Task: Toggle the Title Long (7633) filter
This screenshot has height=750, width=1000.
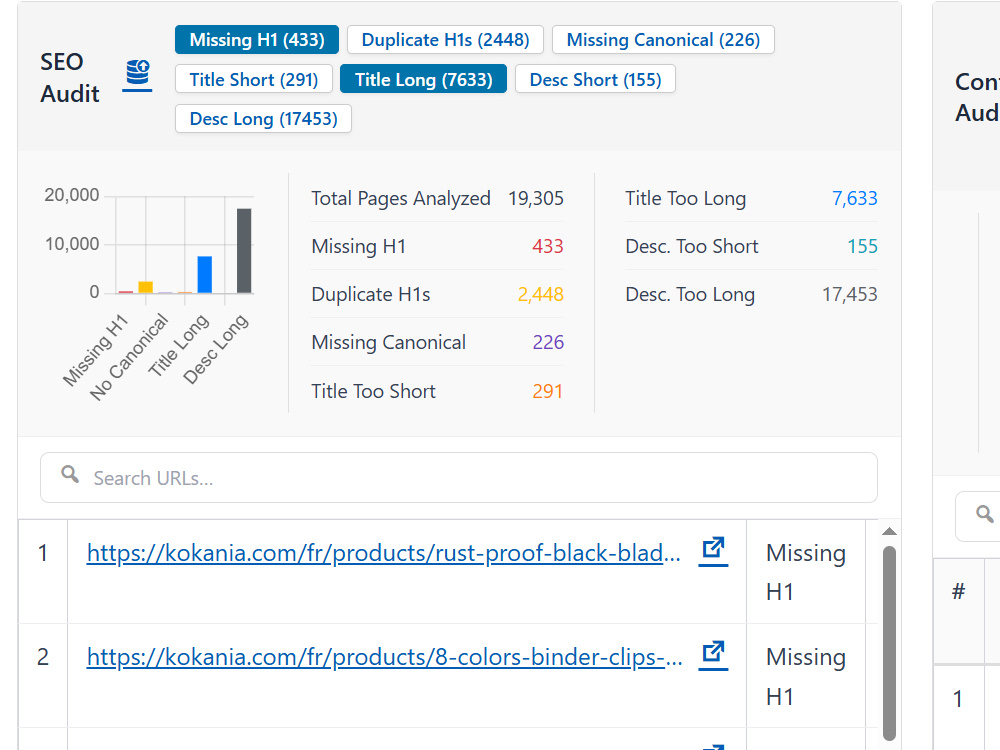Action: (x=423, y=79)
